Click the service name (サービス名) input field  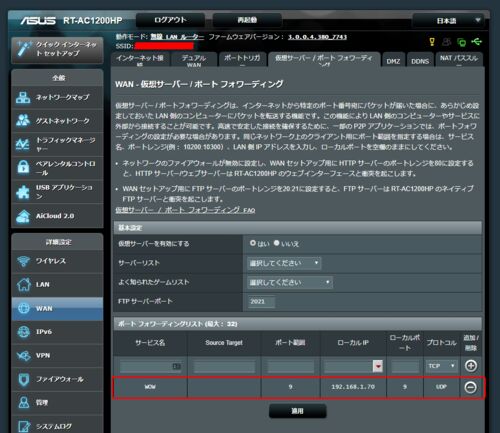click(150, 366)
